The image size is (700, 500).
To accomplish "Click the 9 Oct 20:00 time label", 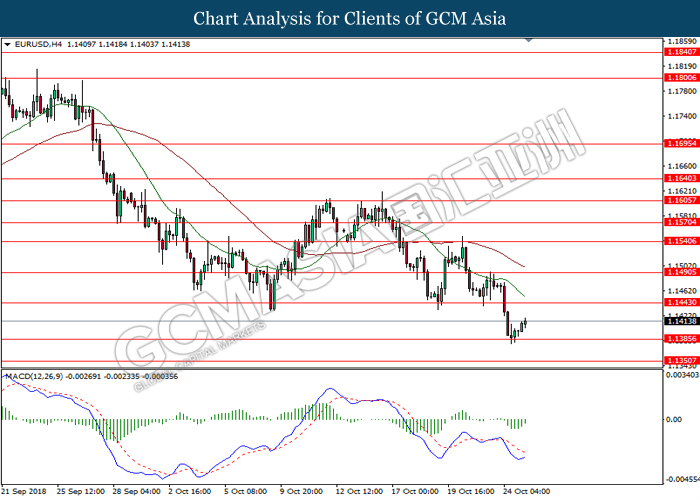I will click(301, 492).
